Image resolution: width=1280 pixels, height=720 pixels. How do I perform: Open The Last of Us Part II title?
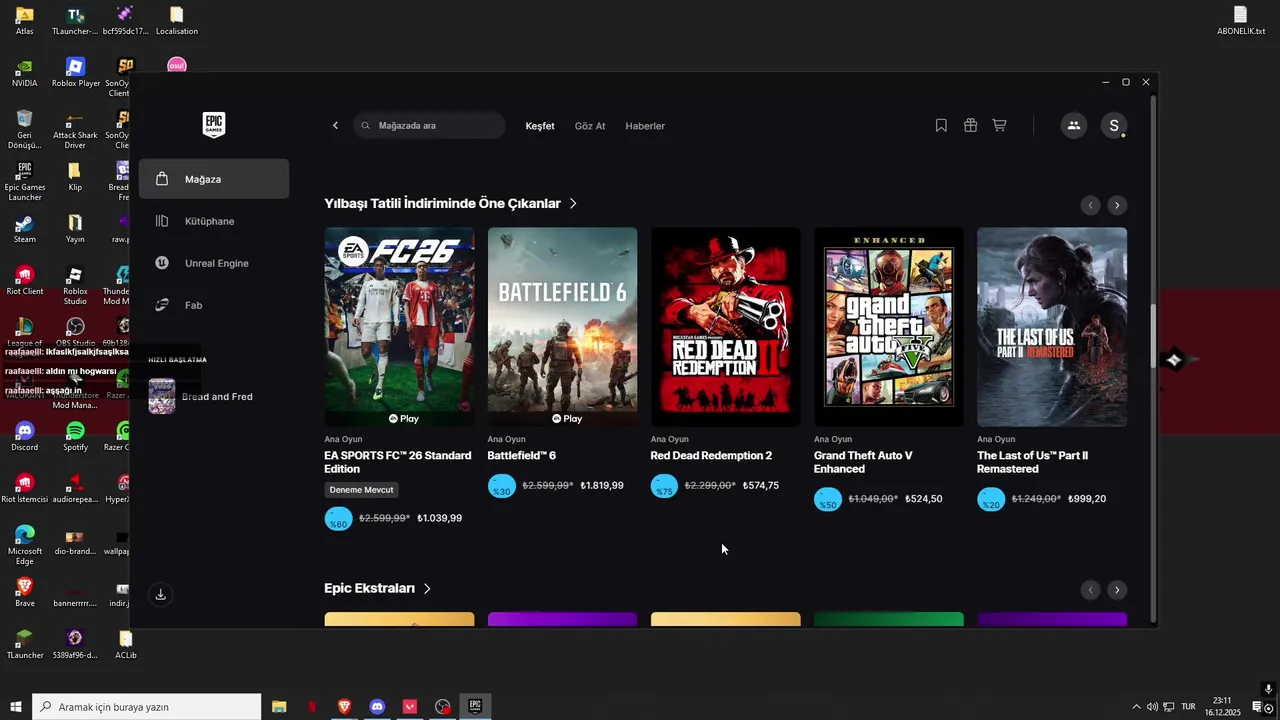click(1032, 462)
